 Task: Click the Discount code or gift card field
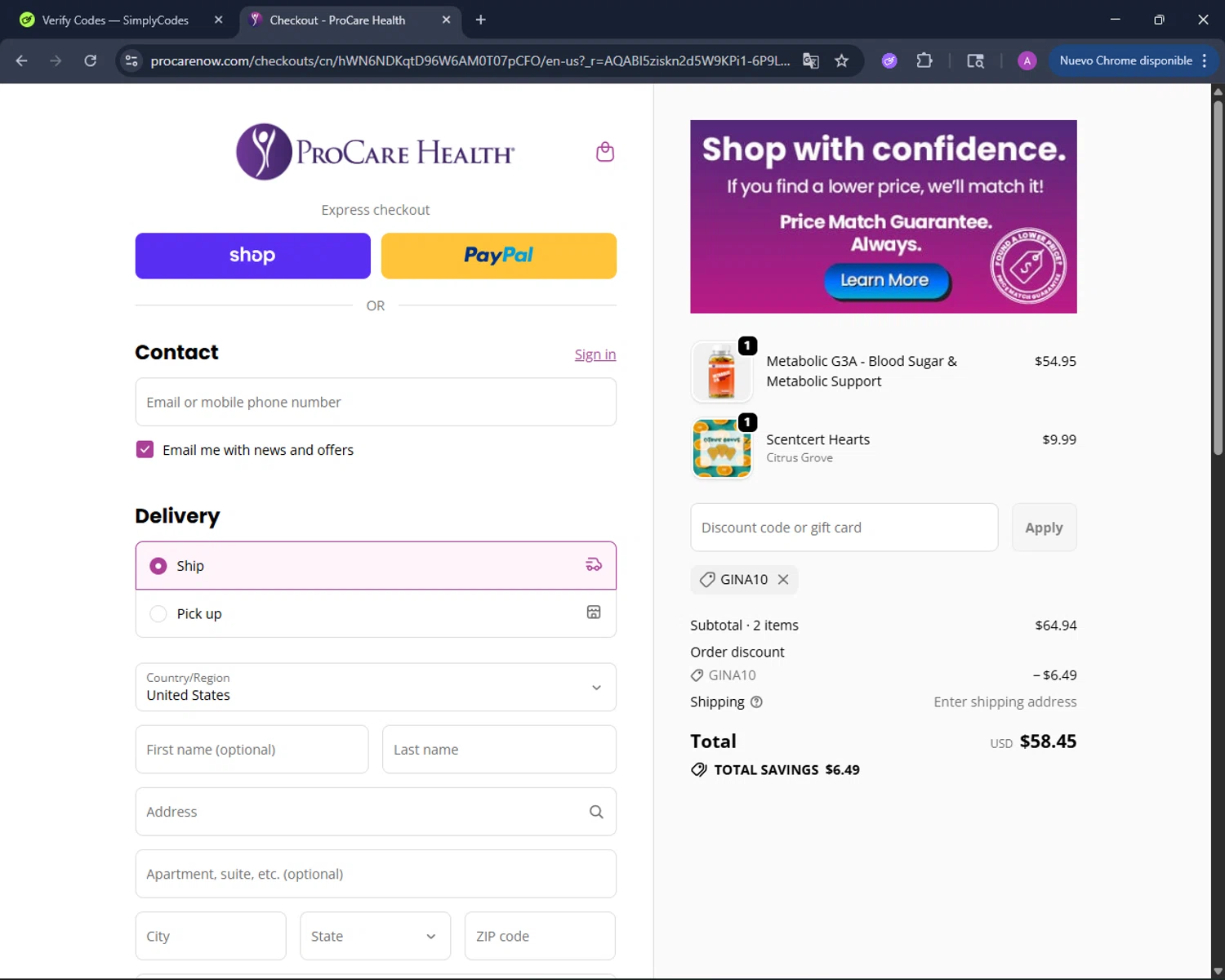pyautogui.click(x=844, y=528)
